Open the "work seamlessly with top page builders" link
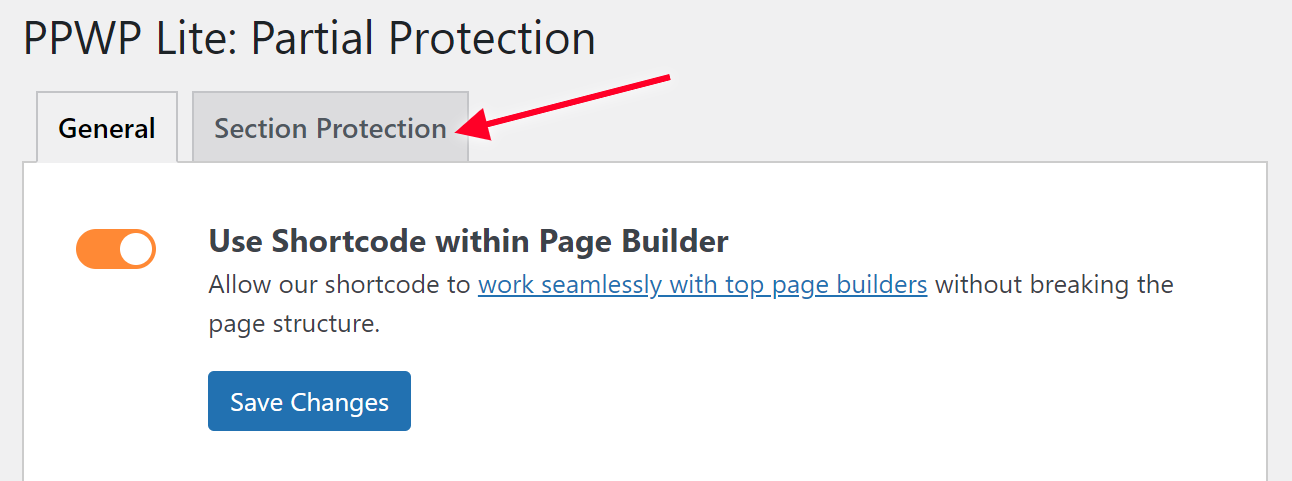Image resolution: width=1292 pixels, height=481 pixels. coord(702,285)
